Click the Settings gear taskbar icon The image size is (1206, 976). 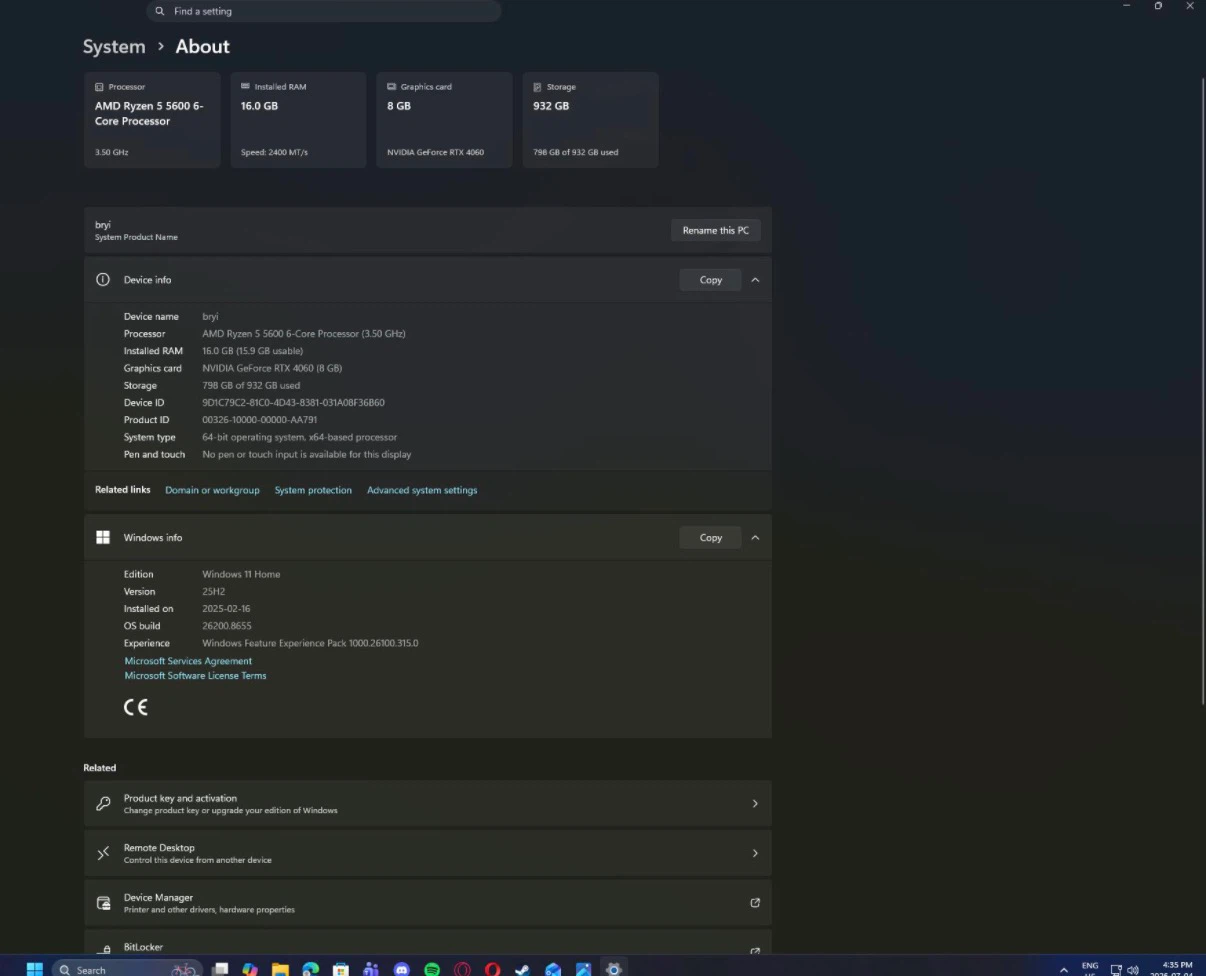613,969
